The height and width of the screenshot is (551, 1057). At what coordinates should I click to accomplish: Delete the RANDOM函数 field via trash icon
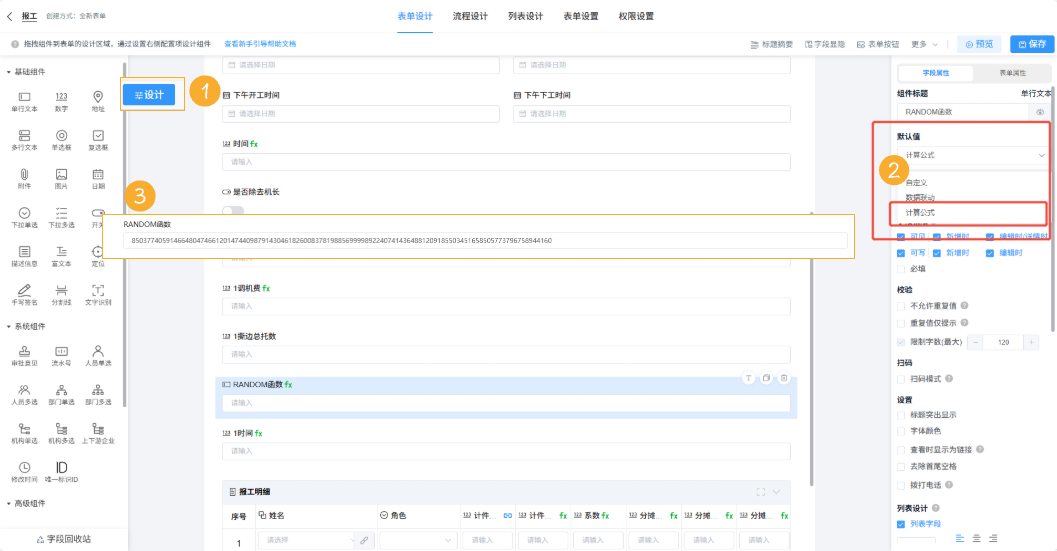tap(784, 378)
